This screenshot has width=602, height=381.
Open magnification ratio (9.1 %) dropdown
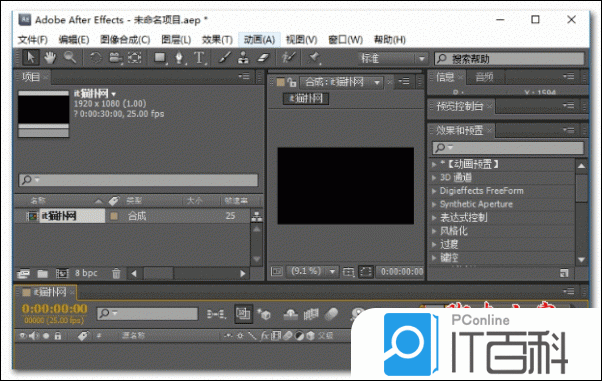point(313,272)
